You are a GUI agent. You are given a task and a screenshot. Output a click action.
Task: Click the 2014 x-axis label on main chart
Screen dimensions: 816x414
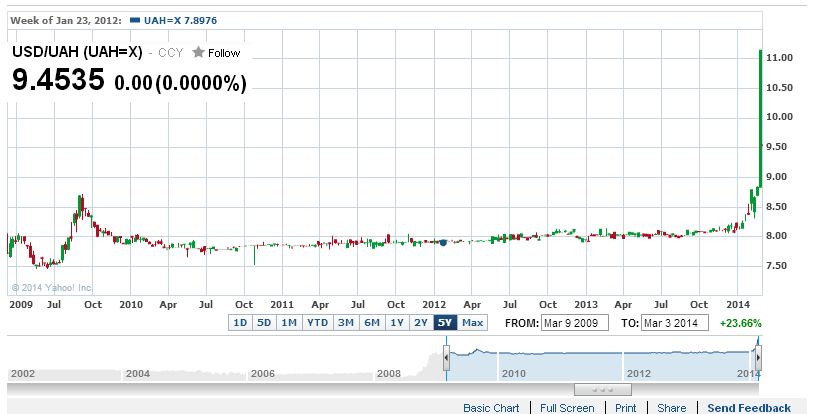(738, 305)
